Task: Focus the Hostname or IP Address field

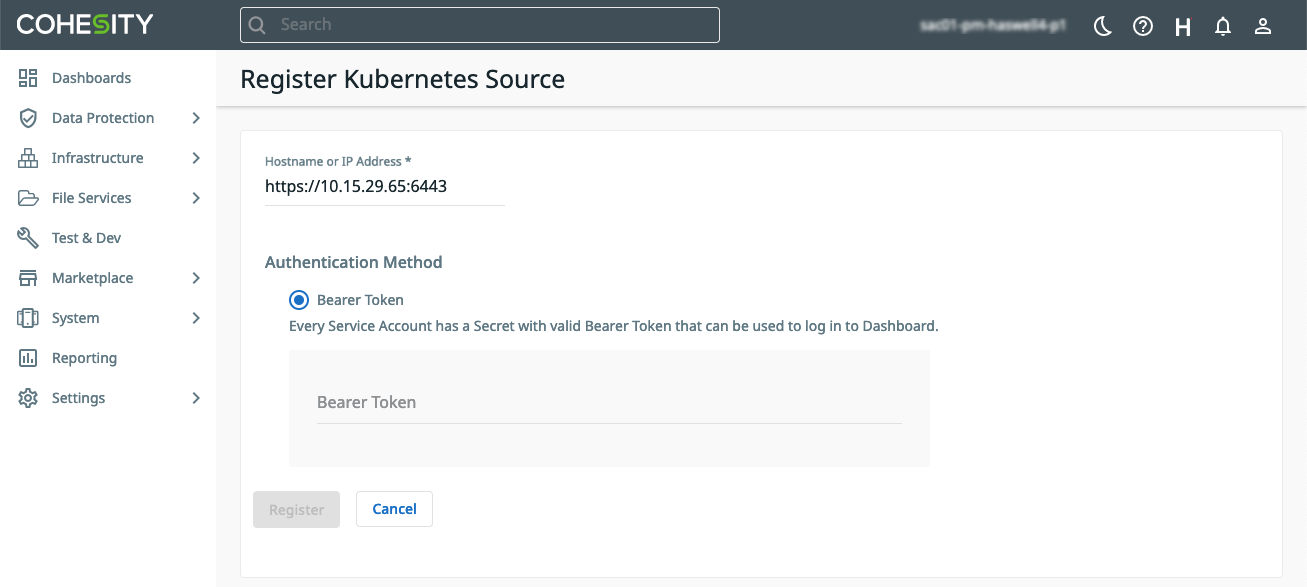Action: tap(384, 186)
